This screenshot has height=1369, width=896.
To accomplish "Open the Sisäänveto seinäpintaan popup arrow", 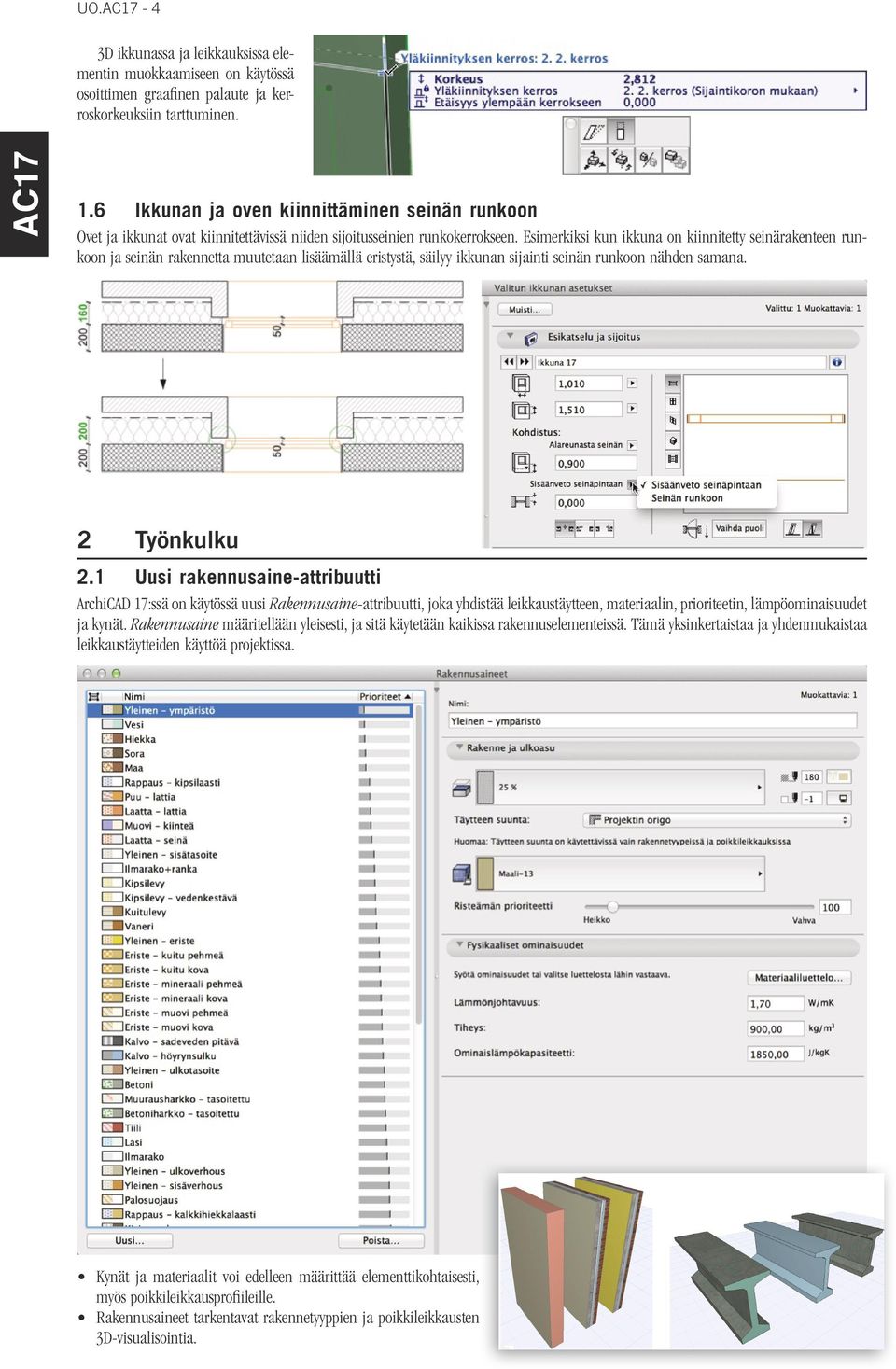I will click(632, 484).
